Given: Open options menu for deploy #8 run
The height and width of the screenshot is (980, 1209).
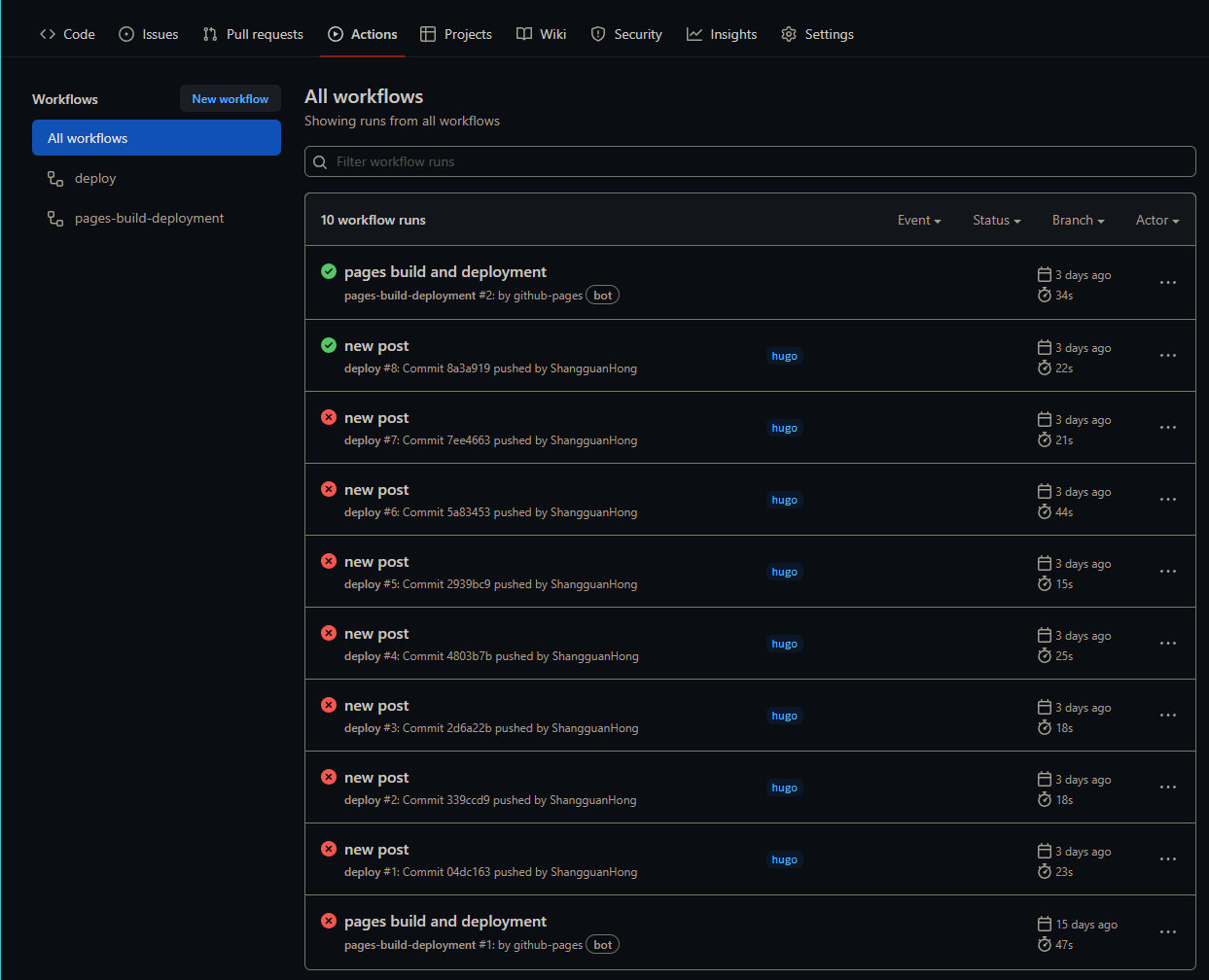Looking at the screenshot, I should pos(1168,356).
